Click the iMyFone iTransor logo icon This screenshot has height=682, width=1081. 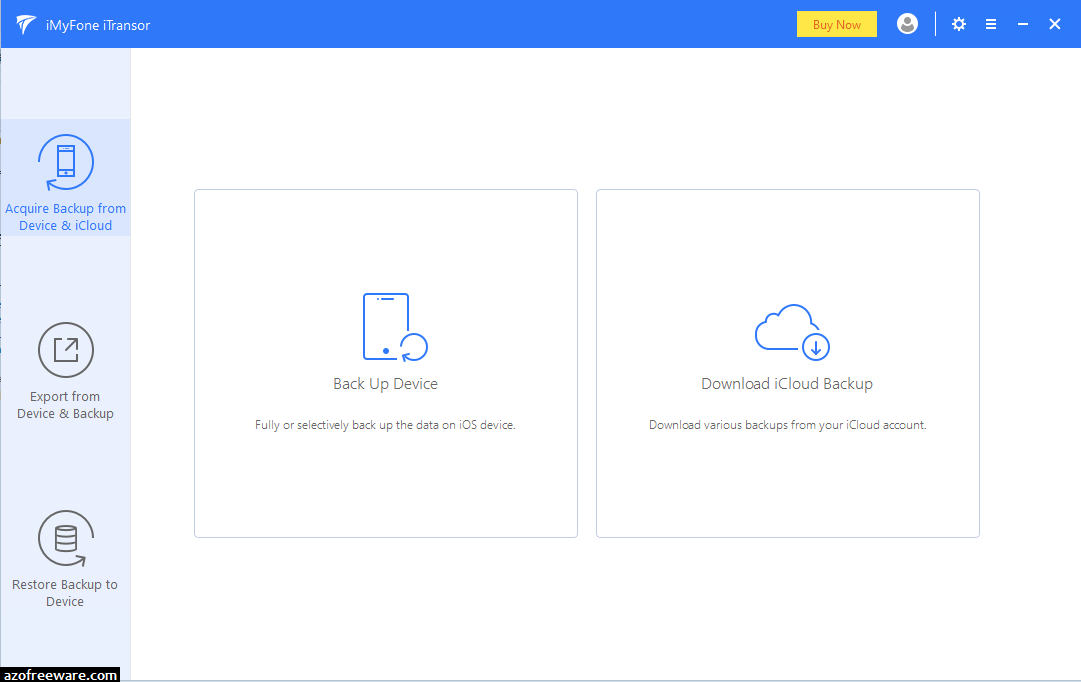[26, 25]
